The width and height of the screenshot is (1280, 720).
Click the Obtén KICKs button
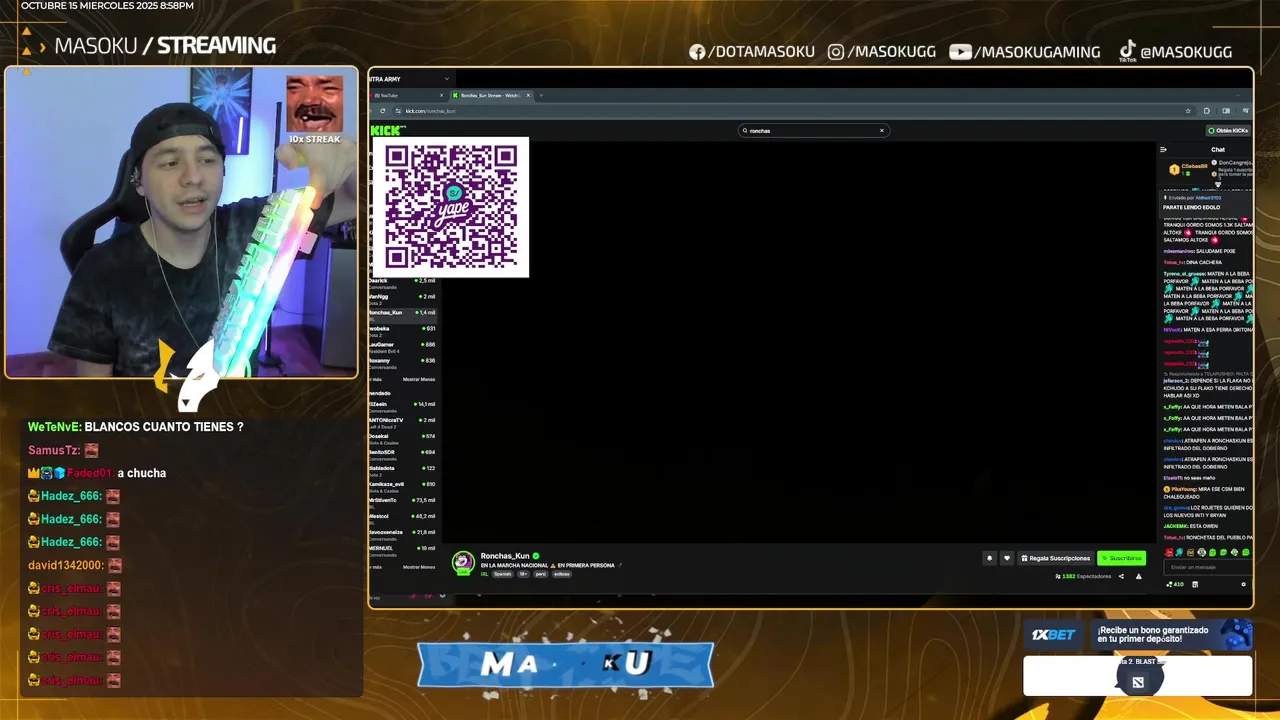coord(1228,130)
